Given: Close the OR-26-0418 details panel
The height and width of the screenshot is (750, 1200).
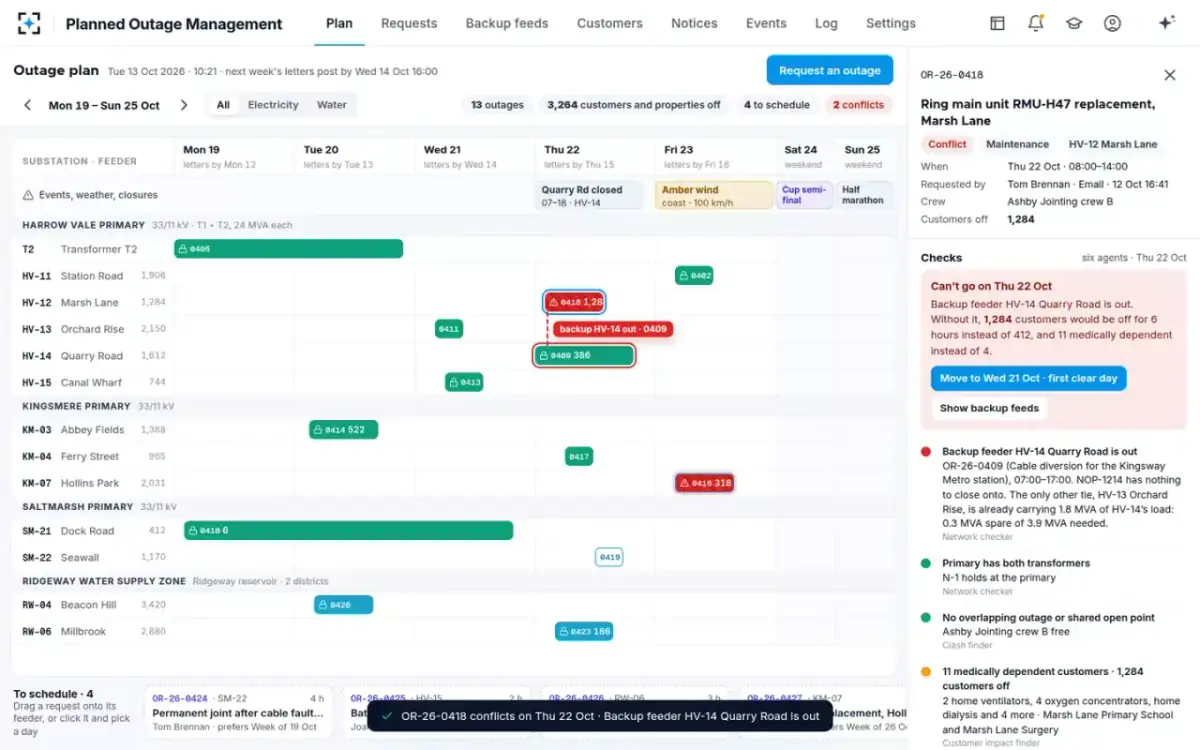Looking at the screenshot, I should point(1170,75).
